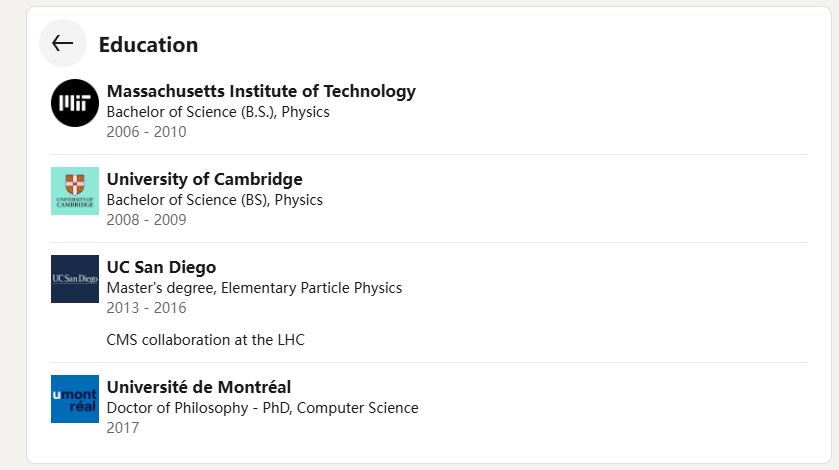Click the UC San Diego logo

click(75, 279)
